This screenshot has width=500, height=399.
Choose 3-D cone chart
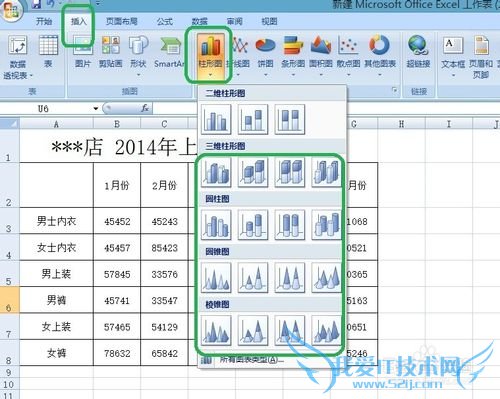pos(326,277)
